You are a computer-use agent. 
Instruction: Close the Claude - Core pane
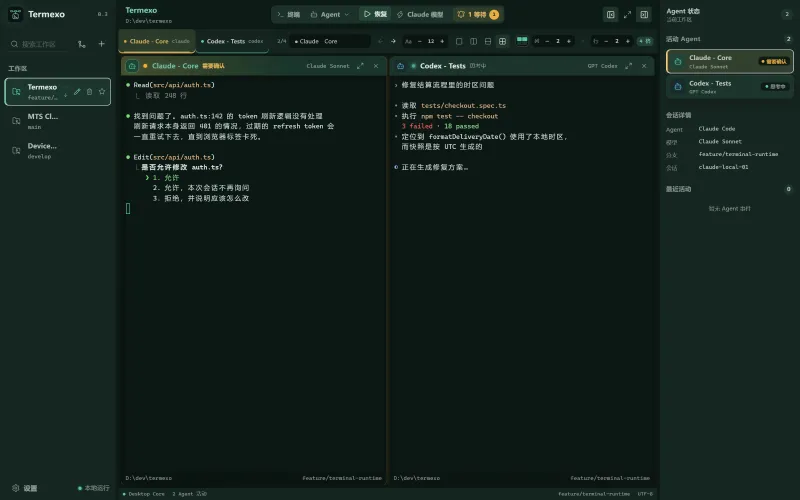(x=376, y=66)
